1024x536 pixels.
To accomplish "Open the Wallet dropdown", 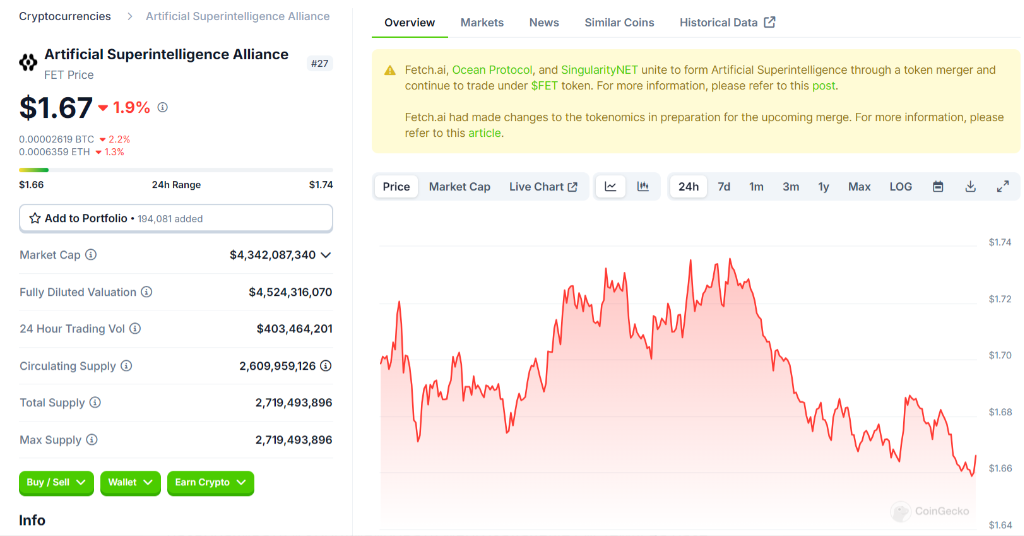I will pos(130,482).
